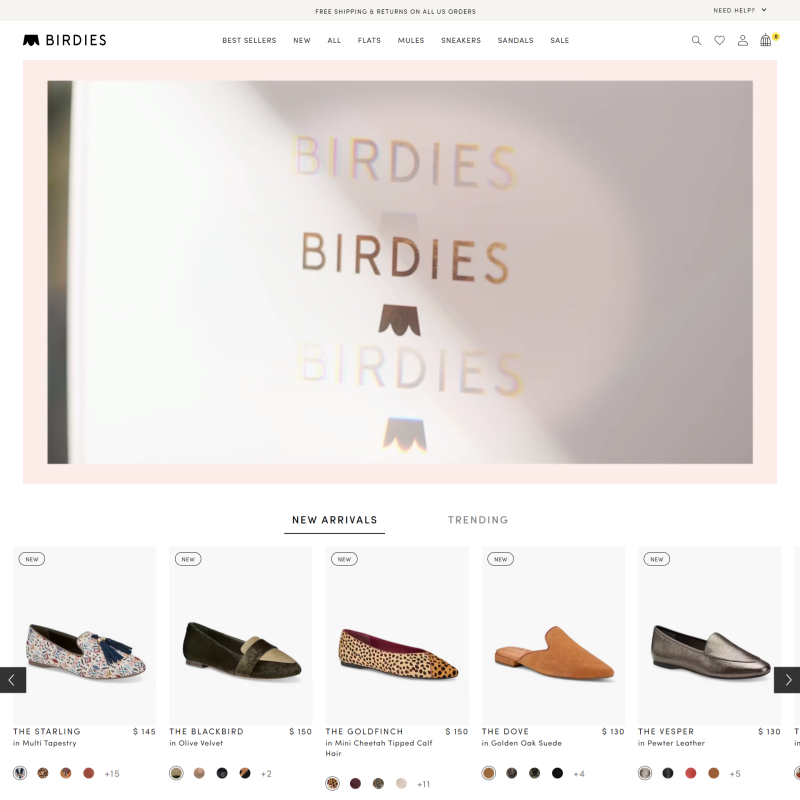Show Blackbird +2 more colors
The image size is (800, 800).
(266, 774)
